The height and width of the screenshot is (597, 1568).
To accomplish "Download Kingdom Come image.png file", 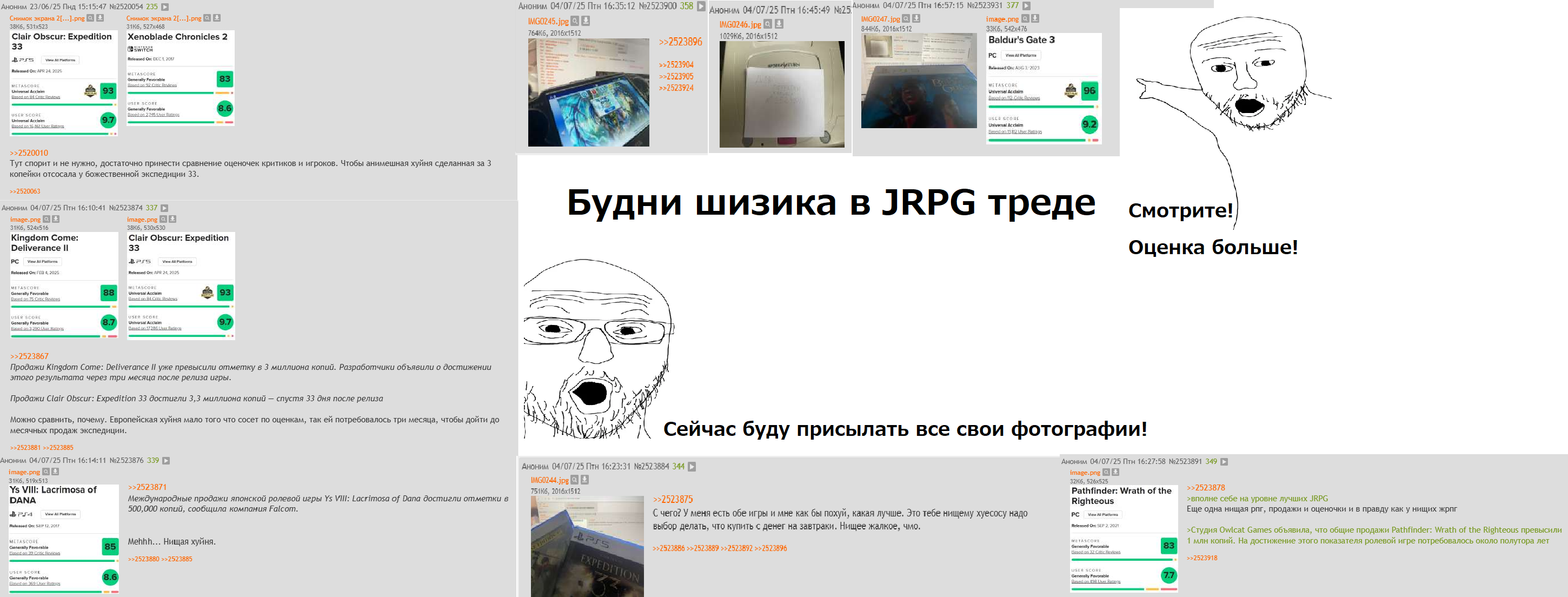I will (x=55, y=219).
